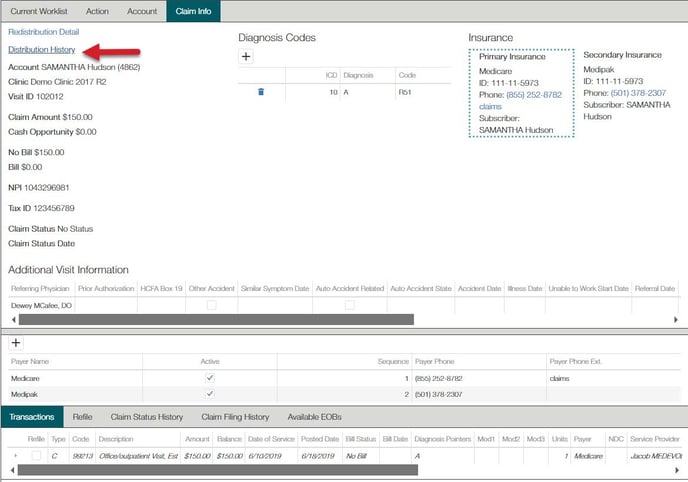688x482 pixels.
Task: Uncheck the Active checkbox for Medipak
Action: click(x=209, y=394)
